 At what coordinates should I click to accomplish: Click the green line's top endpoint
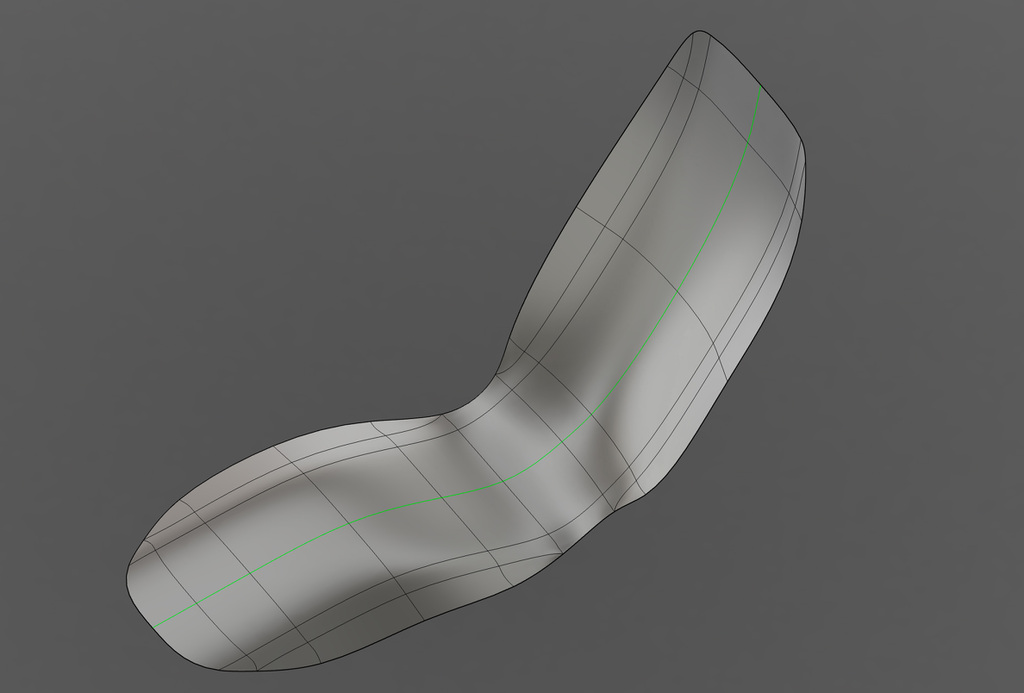coord(762,86)
